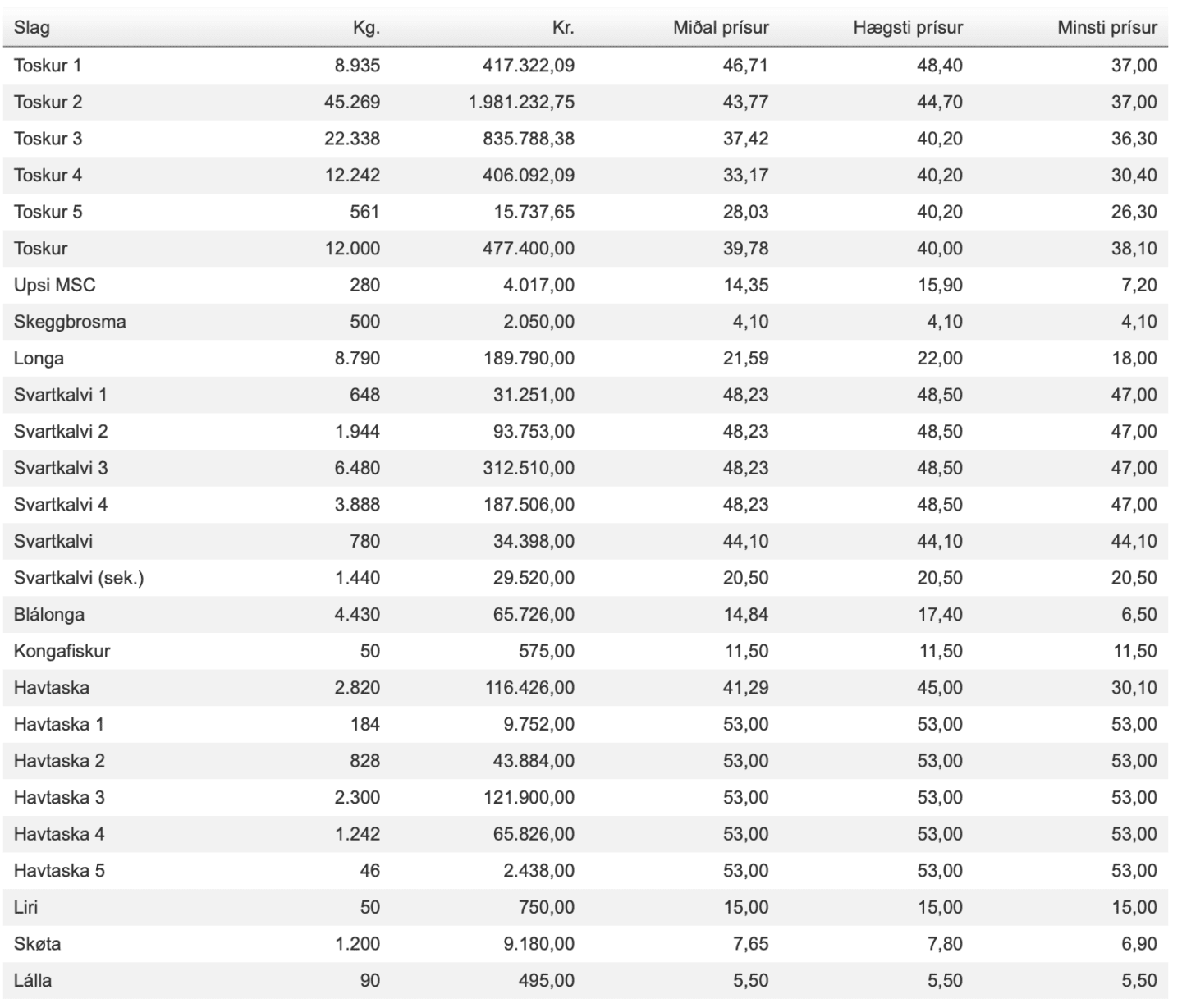The image size is (1182, 1008).
Task: Select the Miðal prísur column header
Action: [x=721, y=28]
